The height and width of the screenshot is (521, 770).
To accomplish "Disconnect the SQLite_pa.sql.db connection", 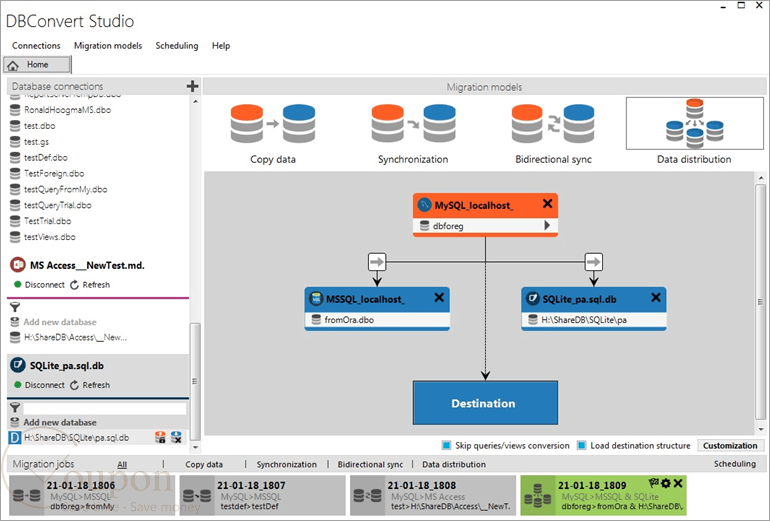I will tap(39, 385).
